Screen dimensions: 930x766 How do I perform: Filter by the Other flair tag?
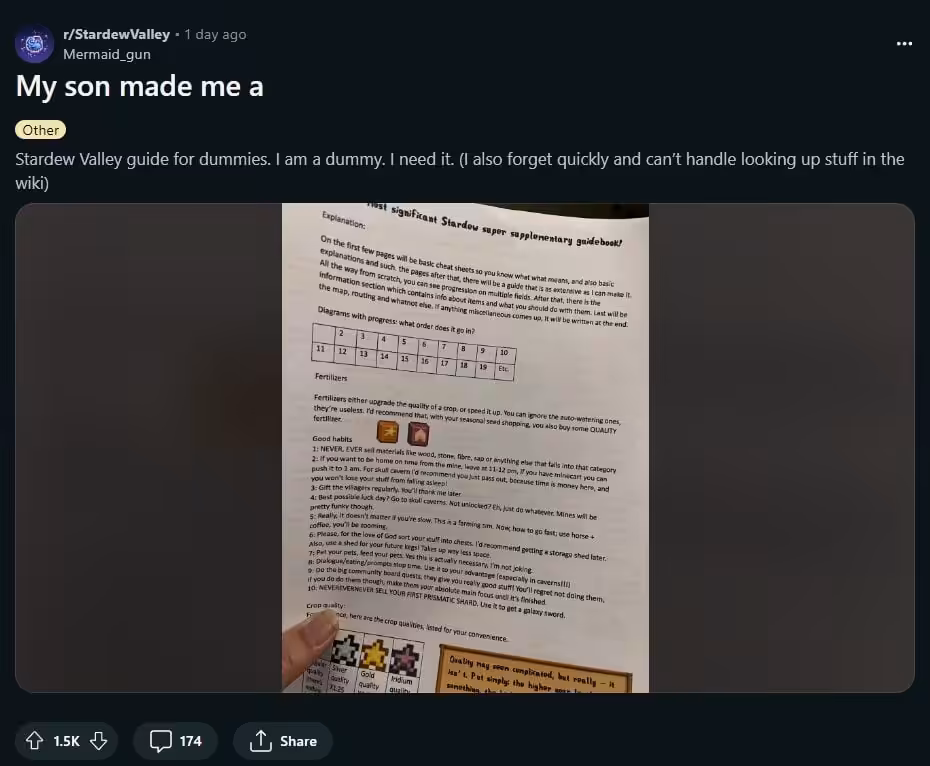coord(40,130)
